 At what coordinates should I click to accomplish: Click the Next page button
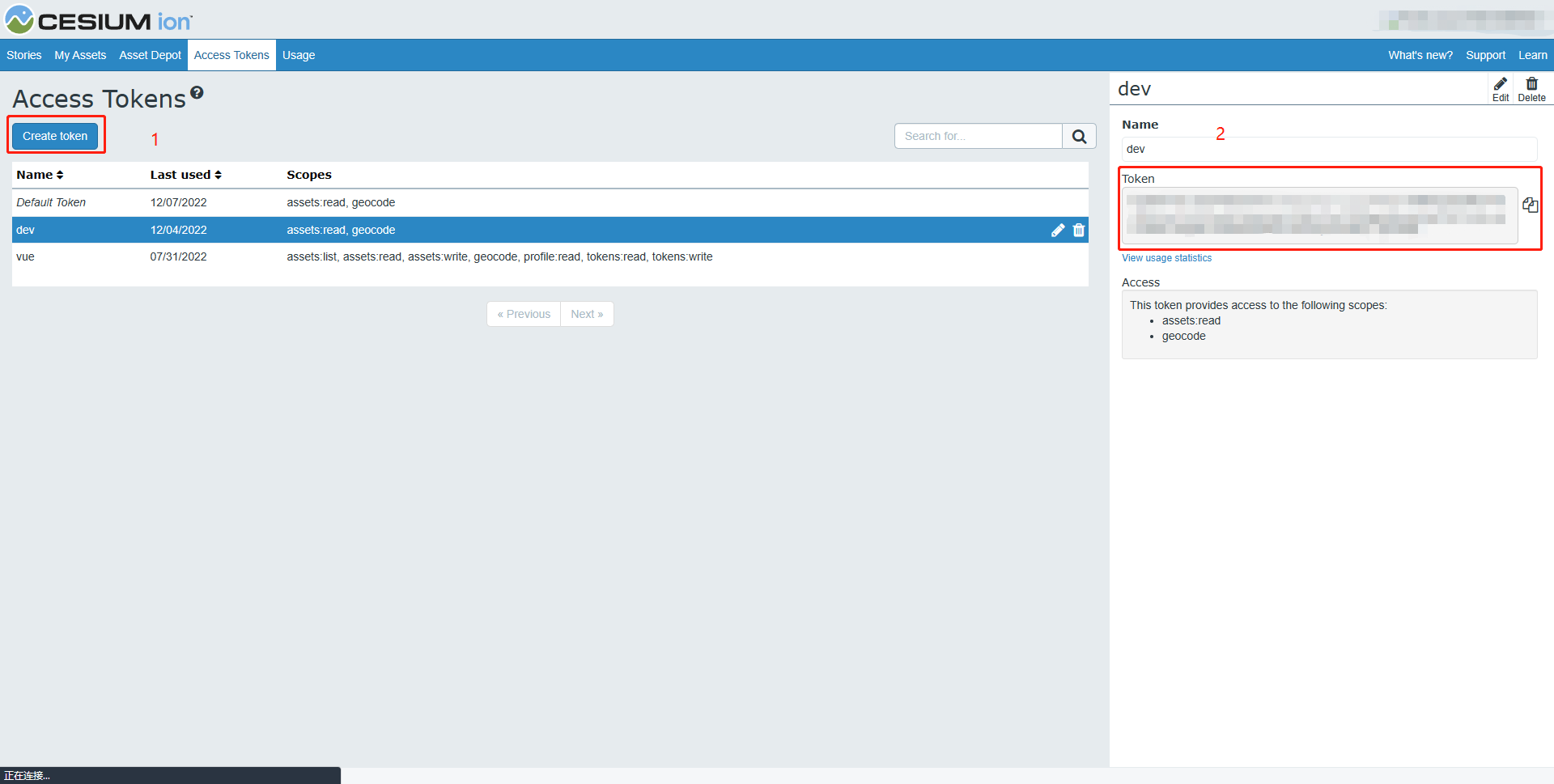[587, 314]
